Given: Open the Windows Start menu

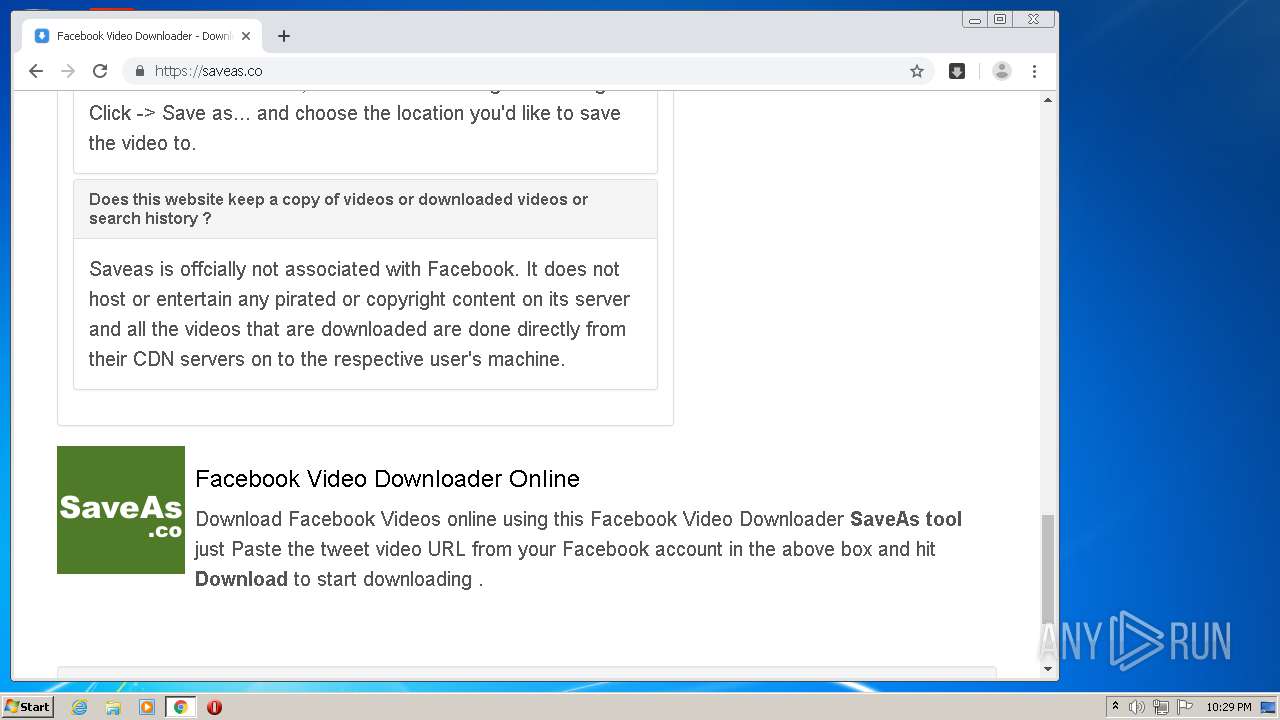Looking at the screenshot, I should click(28, 706).
